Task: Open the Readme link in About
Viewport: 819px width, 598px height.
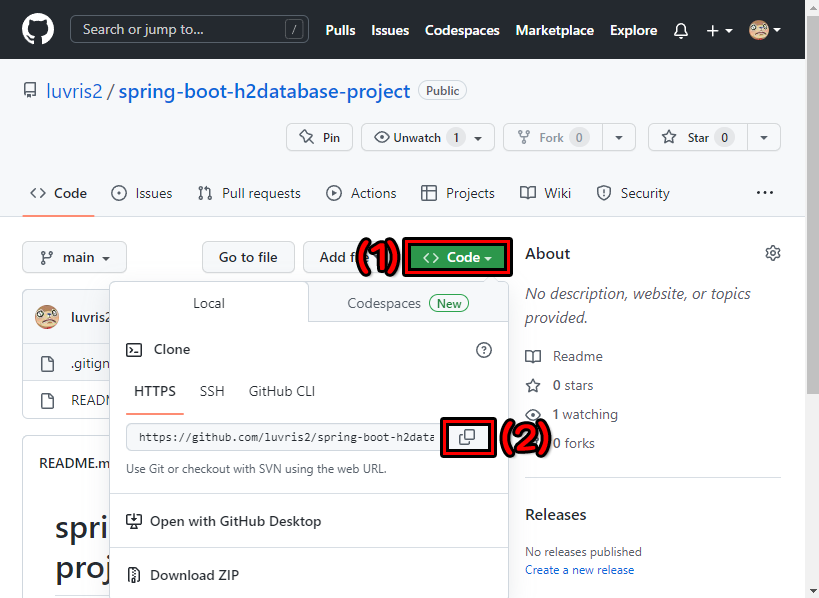Action: click(564, 356)
